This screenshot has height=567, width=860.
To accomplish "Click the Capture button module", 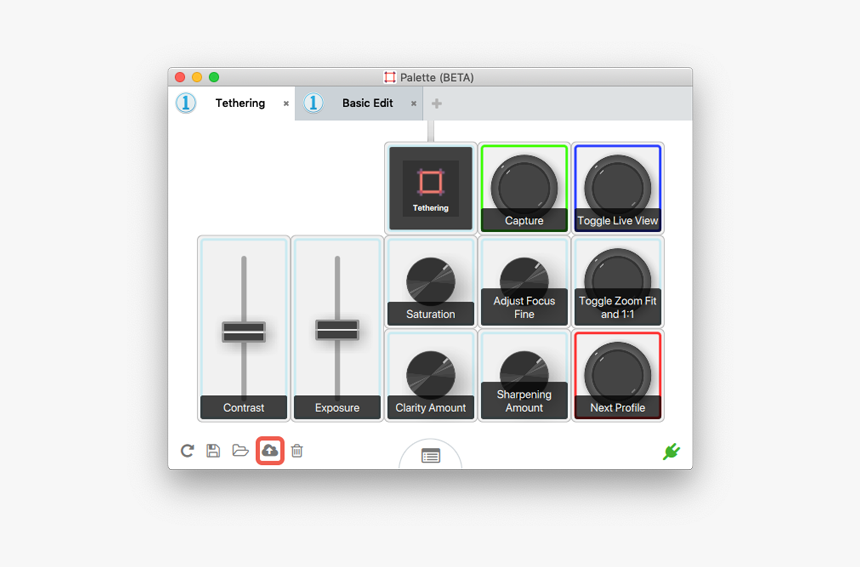I will point(524,188).
